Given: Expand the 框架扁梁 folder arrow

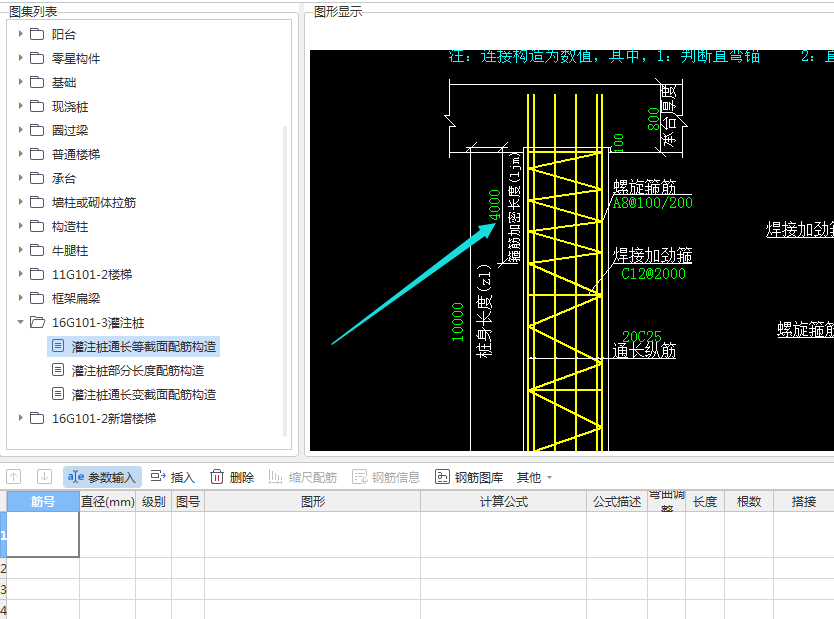Looking at the screenshot, I should pyautogui.click(x=20, y=298).
